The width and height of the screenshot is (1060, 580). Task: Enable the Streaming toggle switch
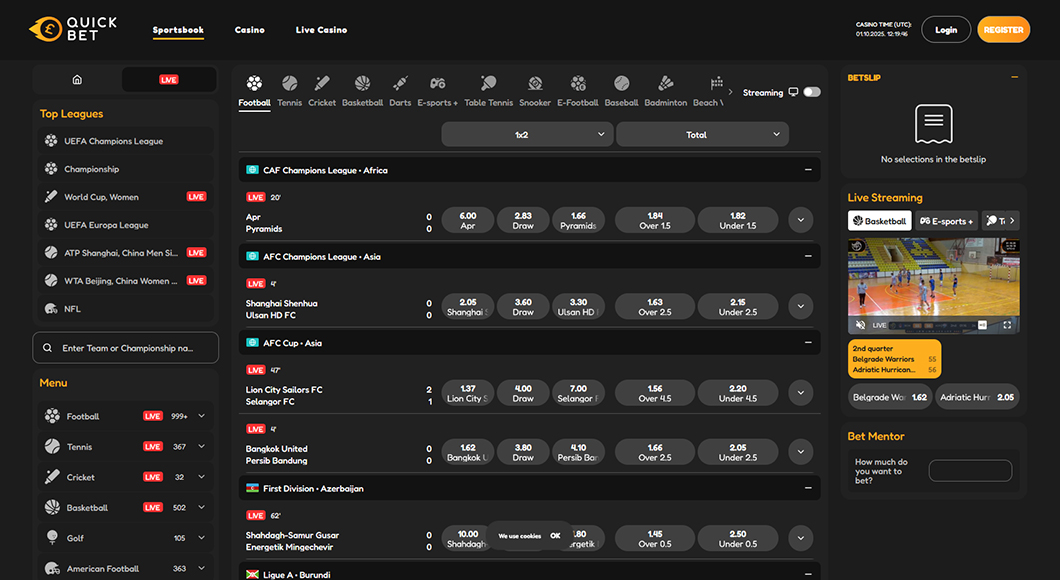click(811, 92)
